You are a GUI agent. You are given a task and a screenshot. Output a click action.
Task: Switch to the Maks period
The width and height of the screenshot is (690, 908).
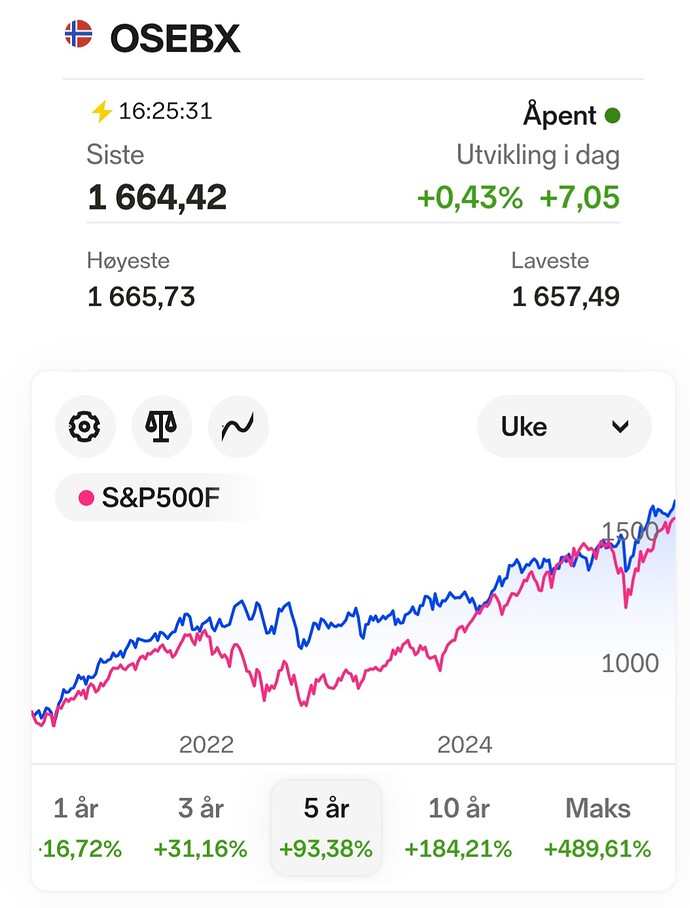[597, 827]
